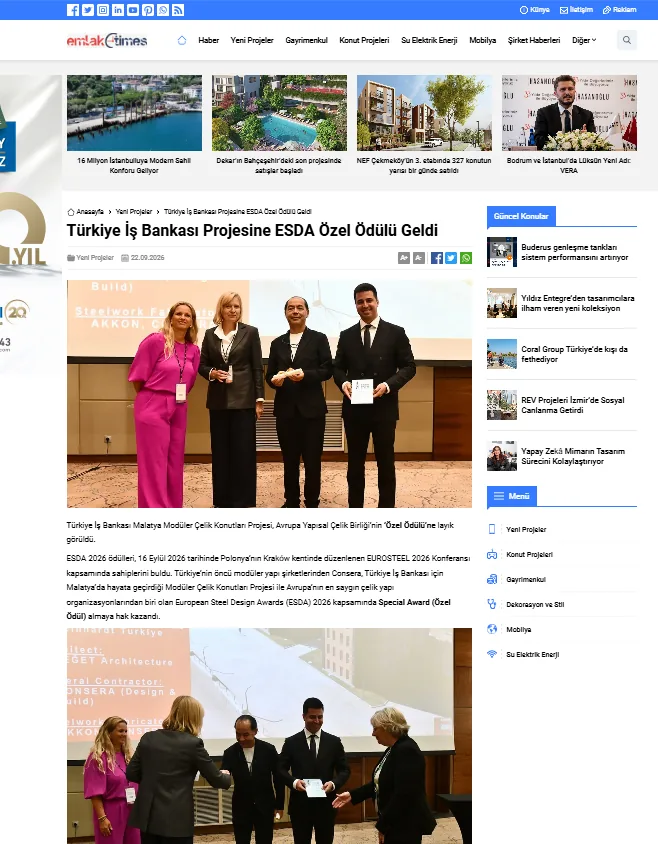
Task: Open the NEF Çekmeköy building image
Action: point(424,112)
